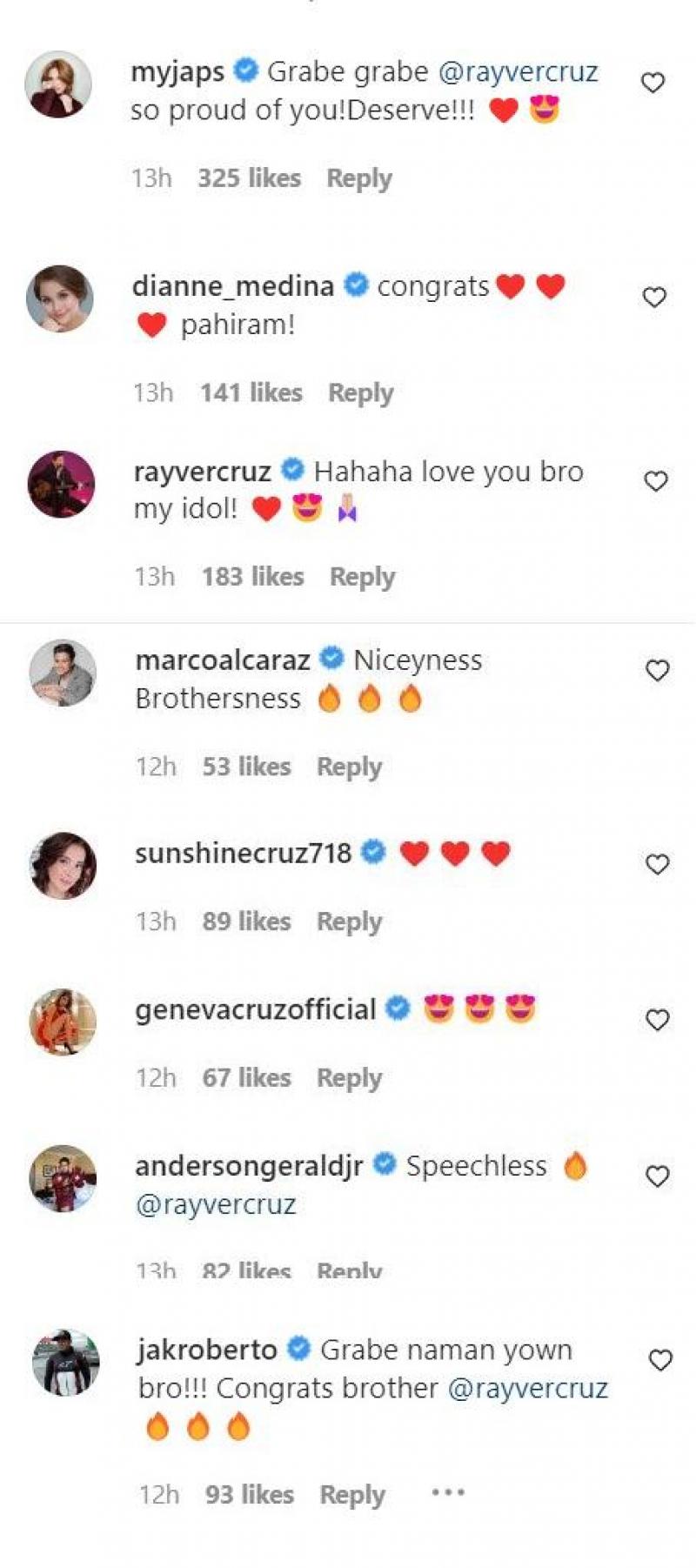696x1568 pixels.
Task: Like andersongeraldjr's "Speechless" comment
Action: [x=658, y=1176]
